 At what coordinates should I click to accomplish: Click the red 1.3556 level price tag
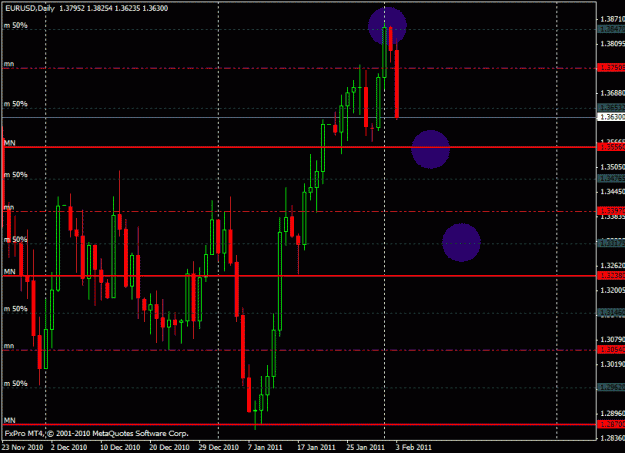(x=611, y=147)
